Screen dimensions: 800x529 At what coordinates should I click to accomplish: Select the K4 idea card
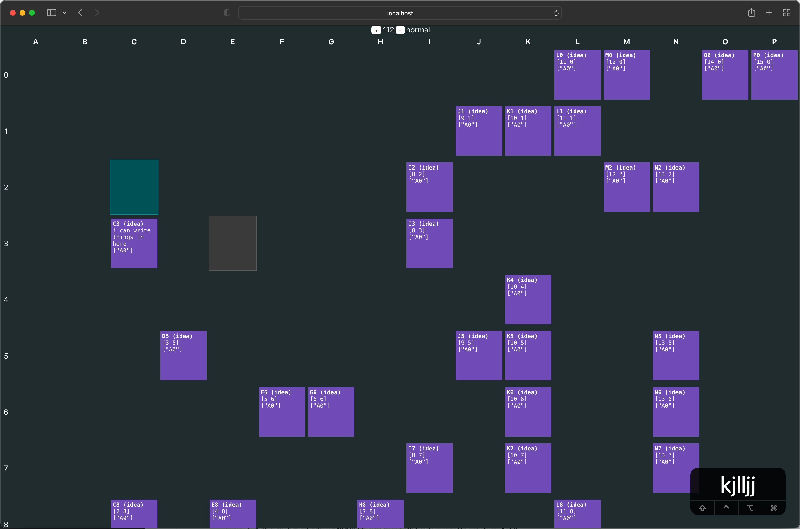pos(528,299)
